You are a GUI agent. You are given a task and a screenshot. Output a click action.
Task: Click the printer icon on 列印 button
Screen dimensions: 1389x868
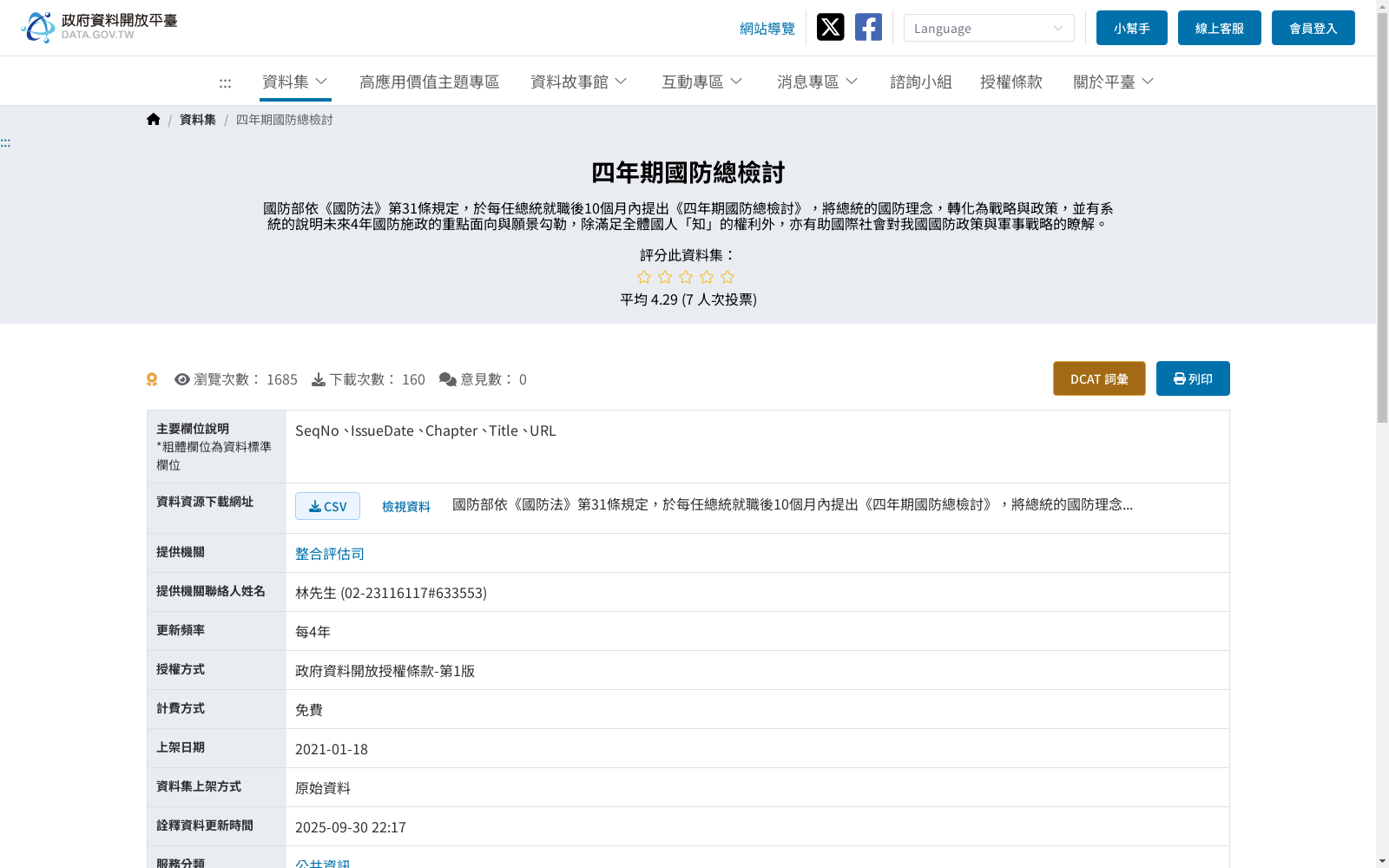point(1178,378)
